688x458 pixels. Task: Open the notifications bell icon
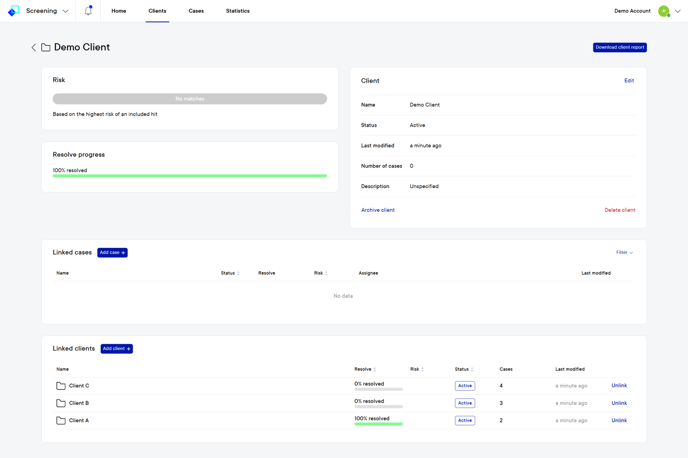tap(88, 11)
